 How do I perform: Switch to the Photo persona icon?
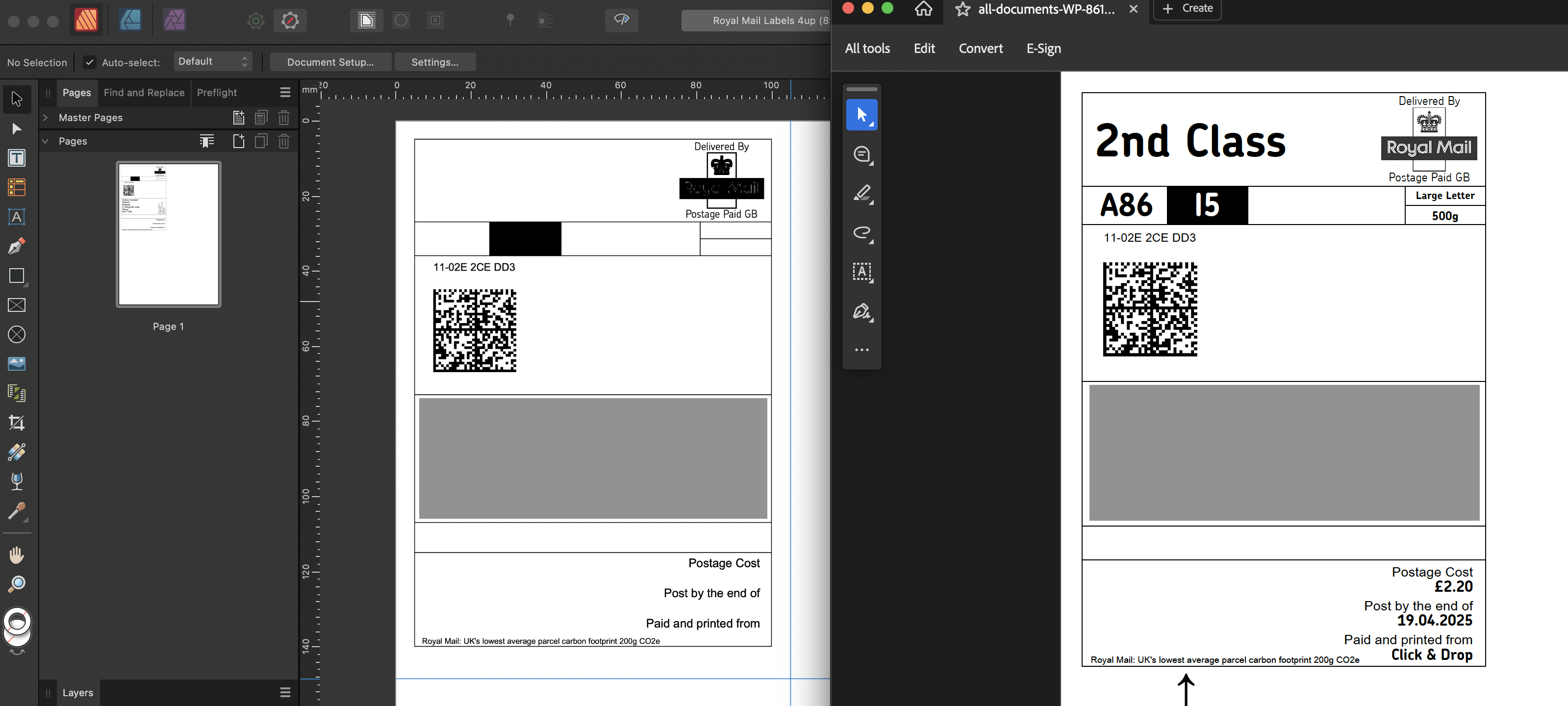175,20
